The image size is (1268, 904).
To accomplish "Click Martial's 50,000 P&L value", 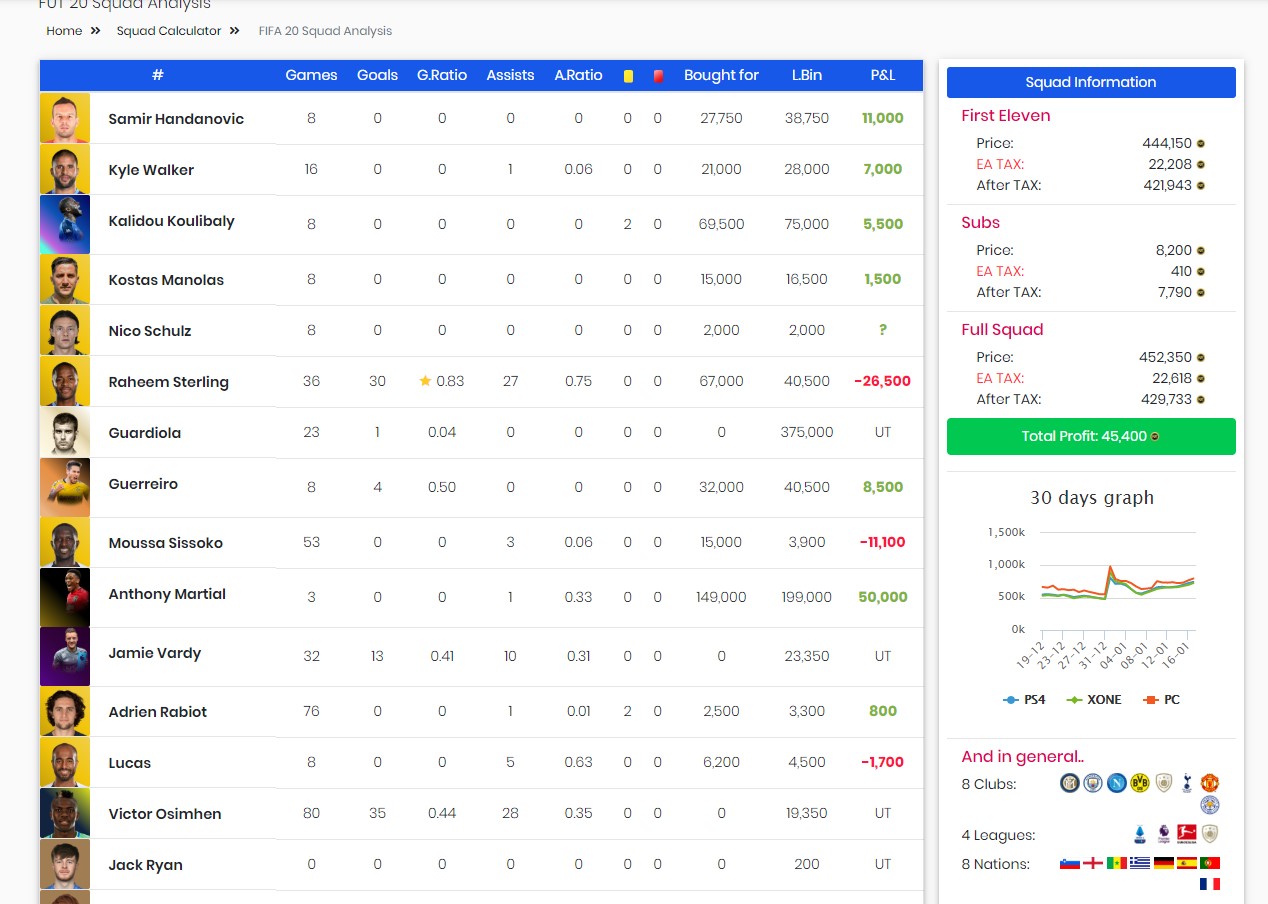I will (883, 597).
